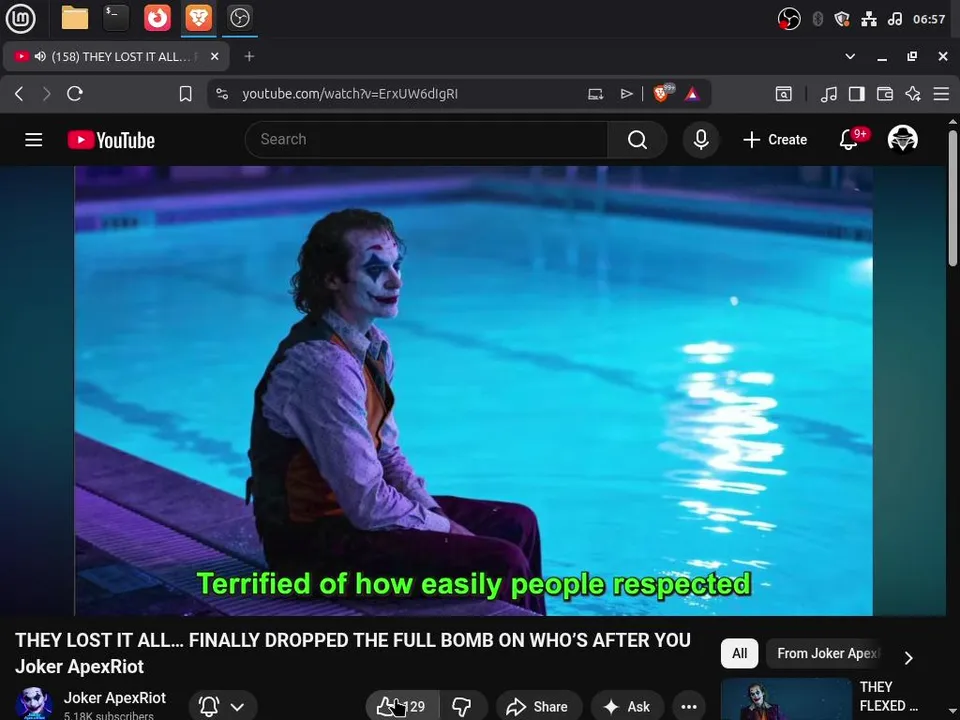The image size is (960, 720).
Task: Open the YouTube guide menu
Action: 34,140
